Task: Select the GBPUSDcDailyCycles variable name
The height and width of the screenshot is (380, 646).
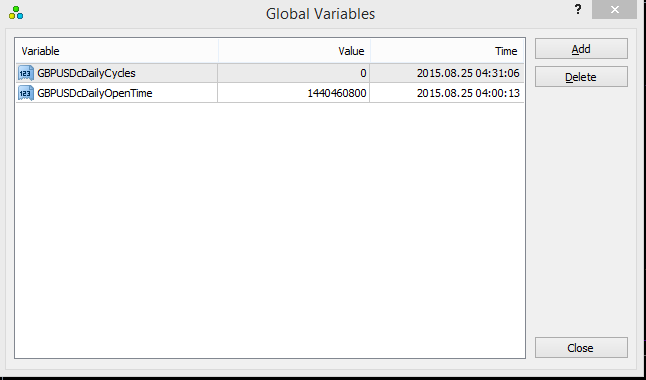Action: click(86, 73)
